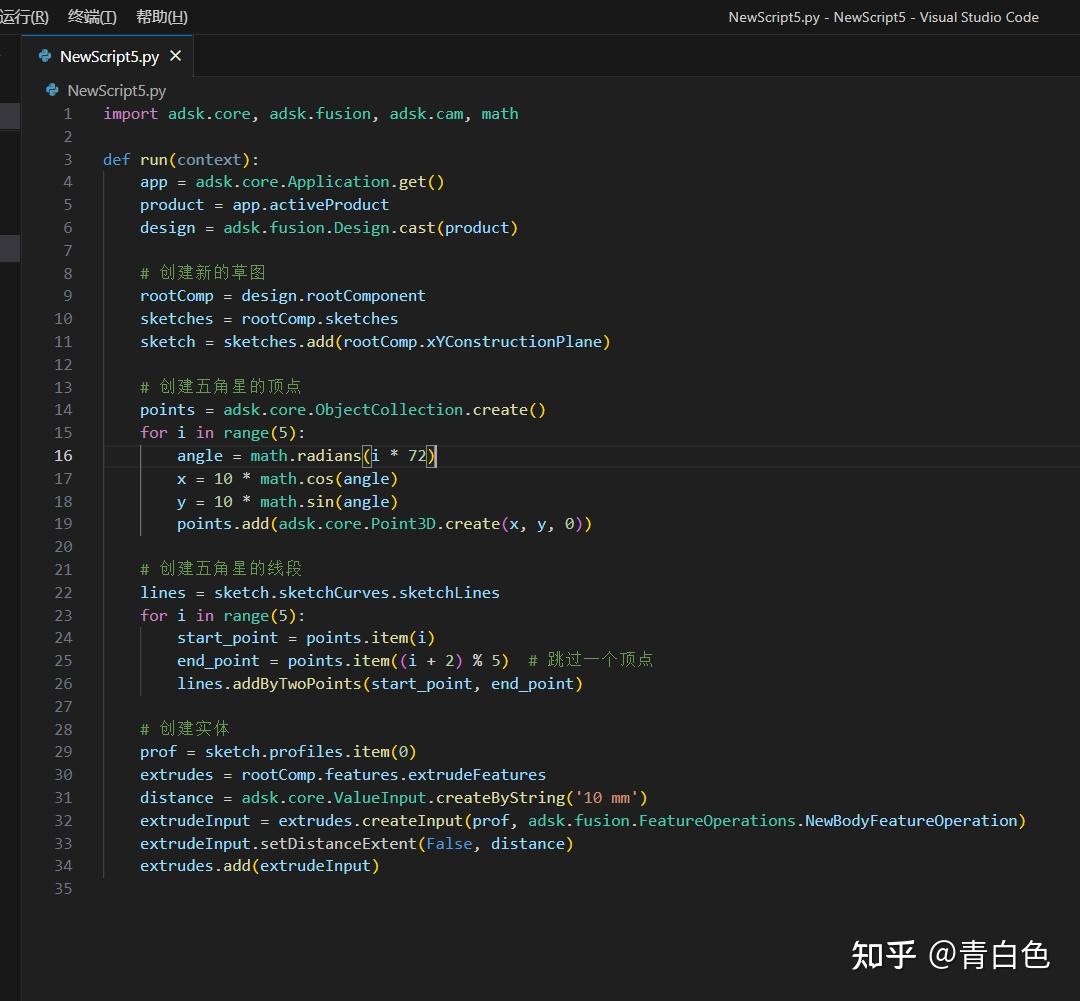Click the comment '# 创建五角星的顶点'
This screenshot has width=1080, height=1001.
(220, 386)
